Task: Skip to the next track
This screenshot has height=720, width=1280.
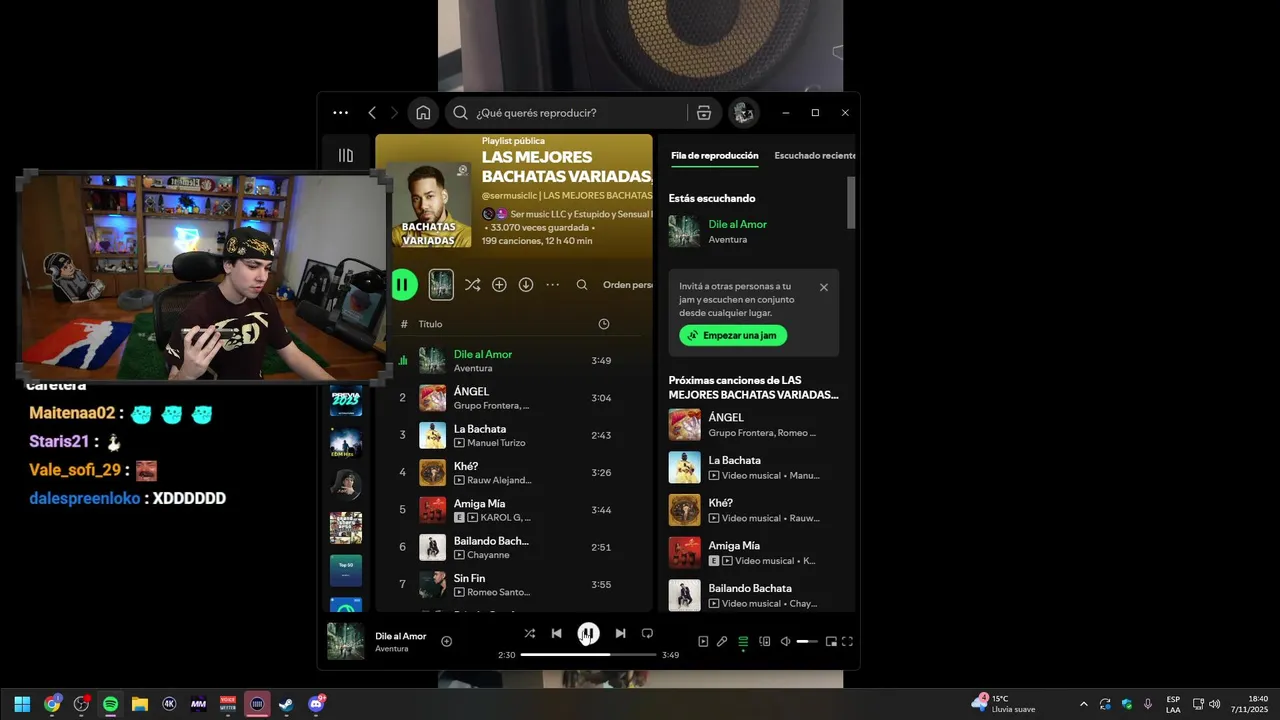Action: pos(620,633)
